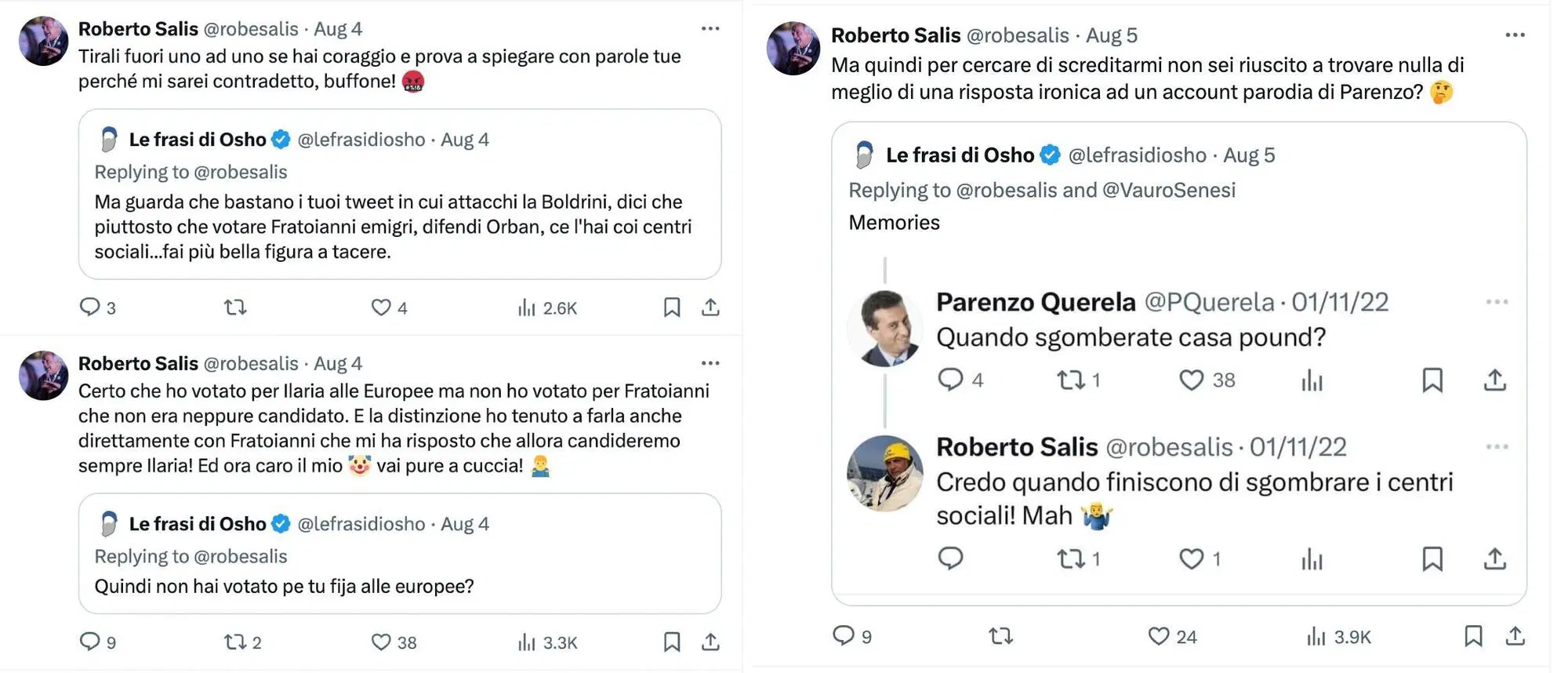Retweet the "Certo che ho votato per Ilaria" tweet

click(x=235, y=642)
